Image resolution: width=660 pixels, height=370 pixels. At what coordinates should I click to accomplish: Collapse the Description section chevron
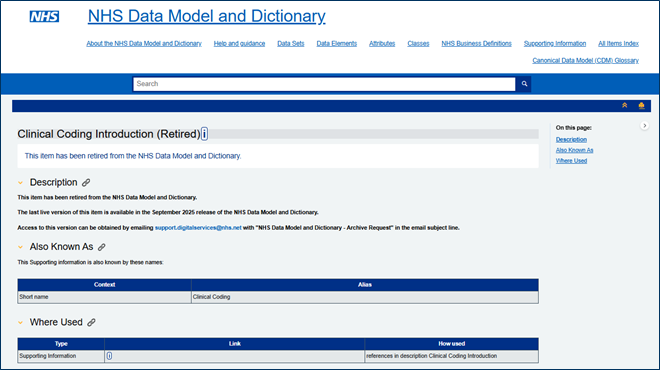pos(20,183)
